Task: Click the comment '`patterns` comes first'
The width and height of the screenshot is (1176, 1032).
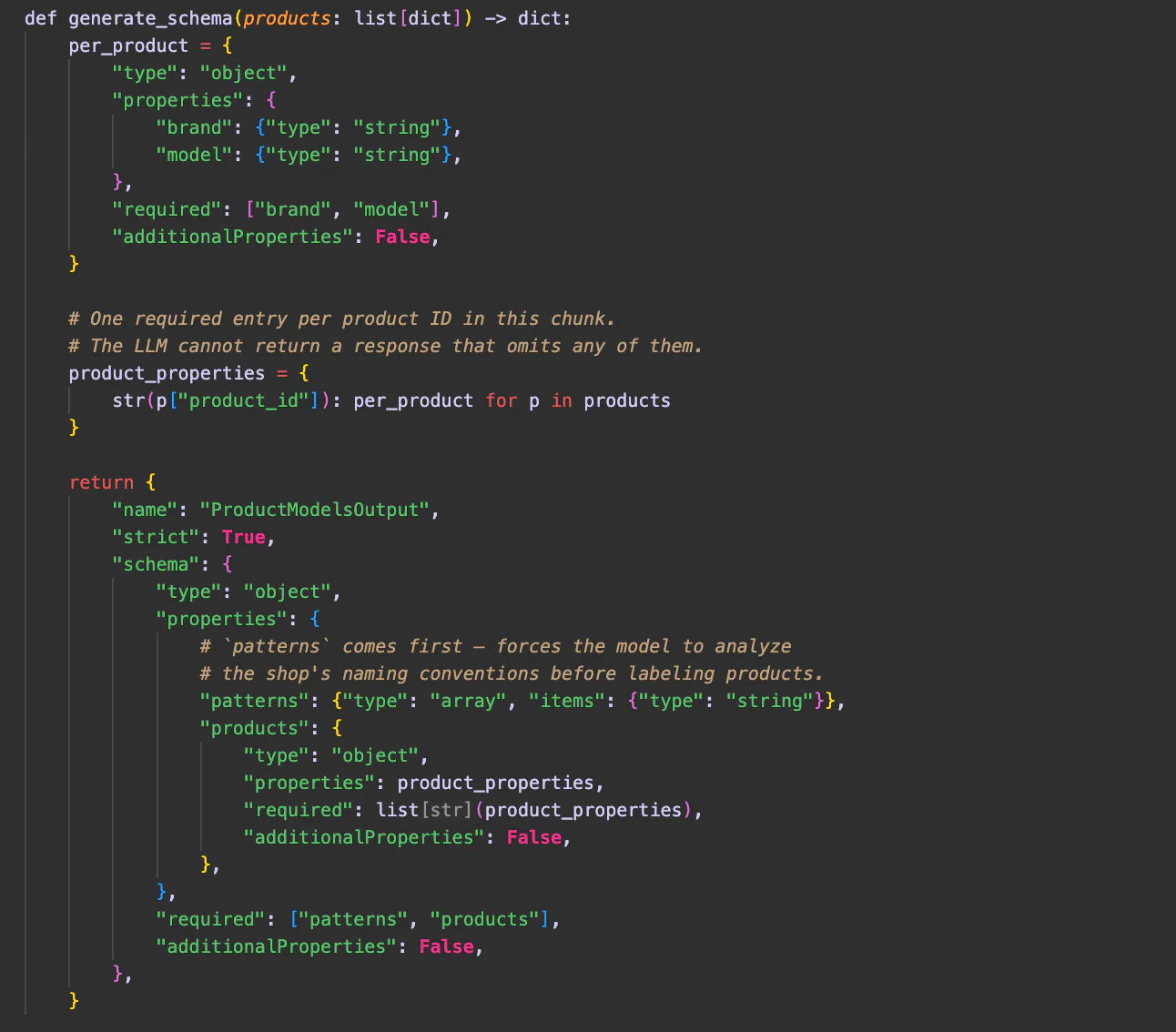Action: [495, 646]
